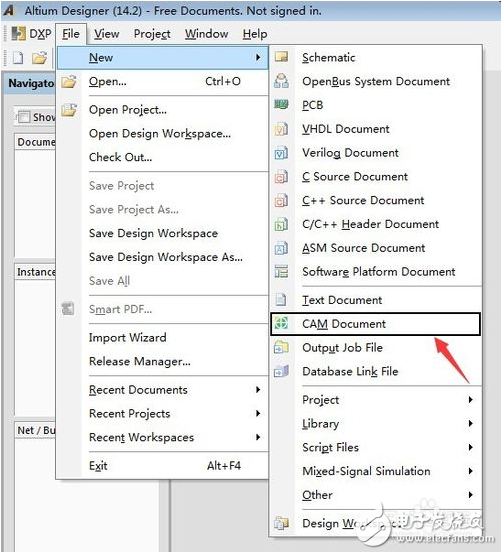
Task: Open the Window menu
Action: [x=206, y=34]
